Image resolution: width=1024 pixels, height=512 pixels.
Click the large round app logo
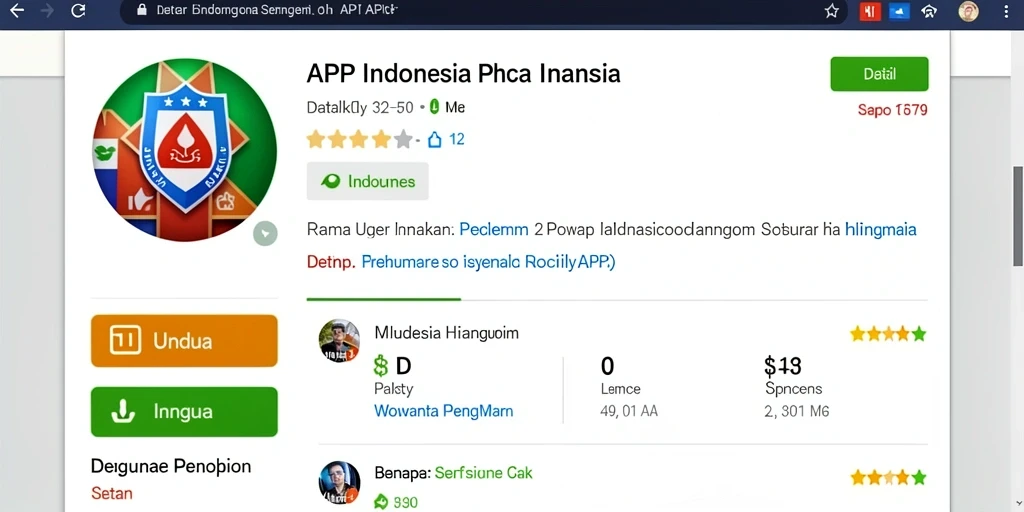tap(184, 150)
